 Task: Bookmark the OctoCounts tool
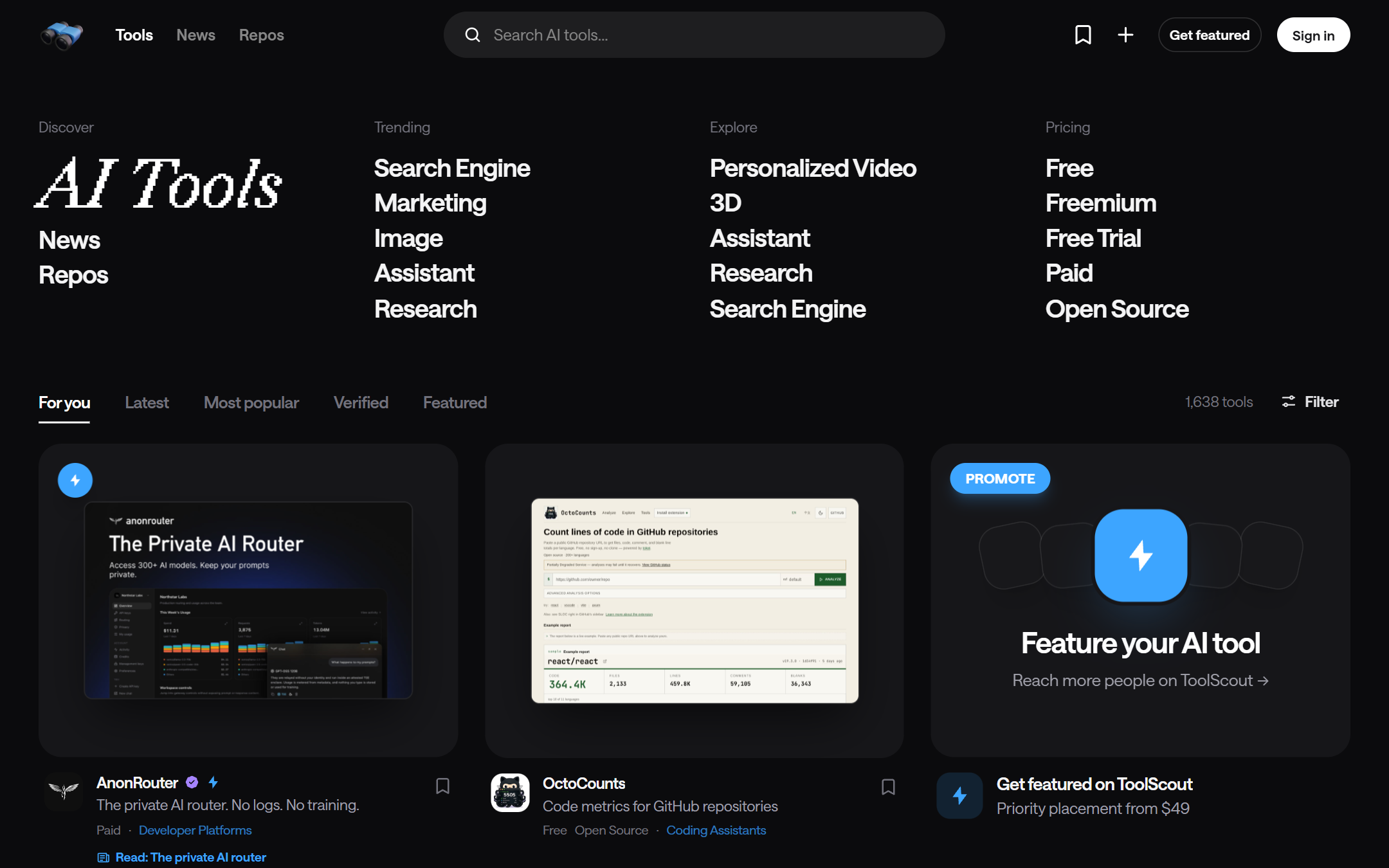(x=888, y=786)
